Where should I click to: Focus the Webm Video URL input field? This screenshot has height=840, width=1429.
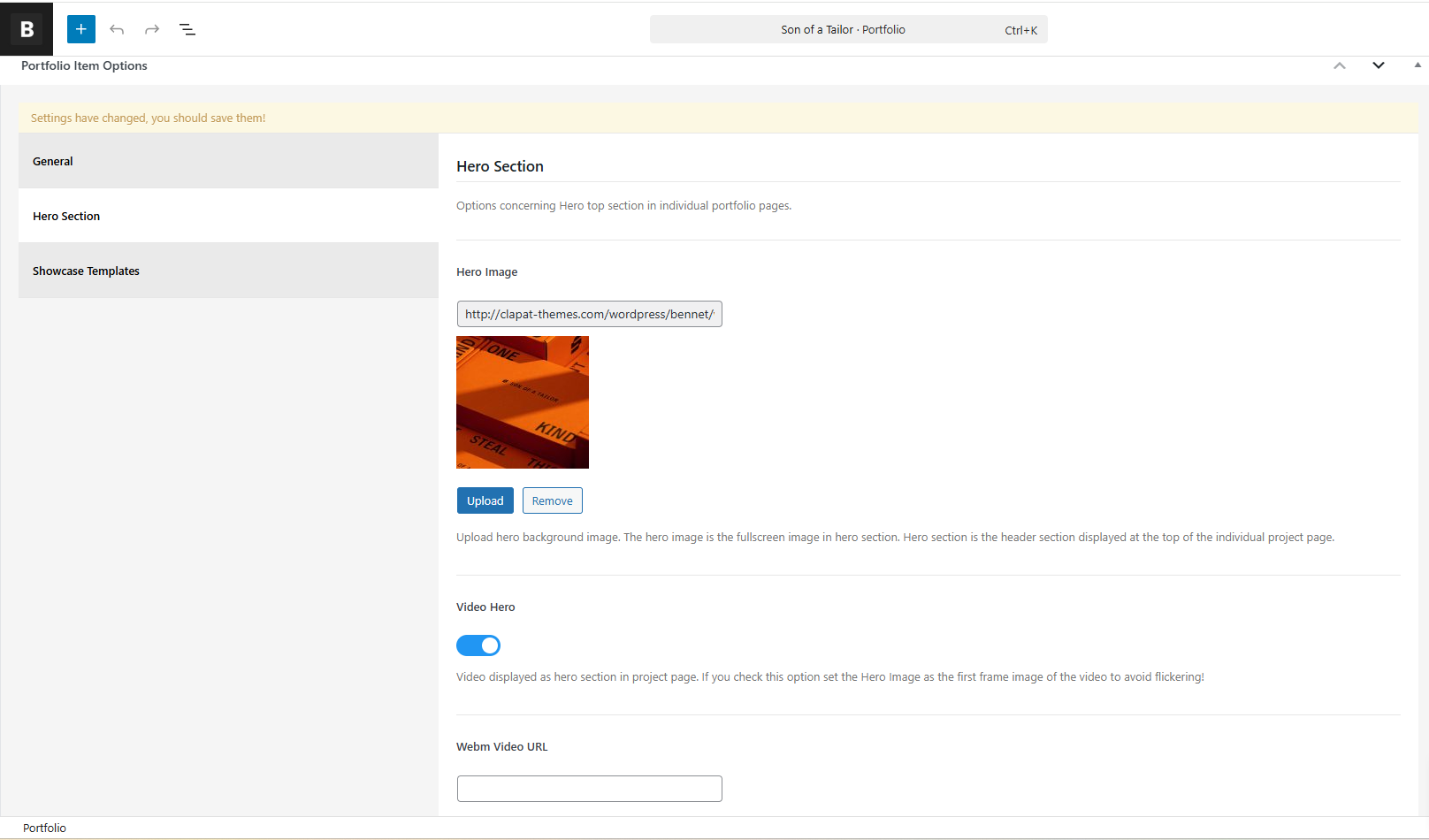(x=589, y=789)
